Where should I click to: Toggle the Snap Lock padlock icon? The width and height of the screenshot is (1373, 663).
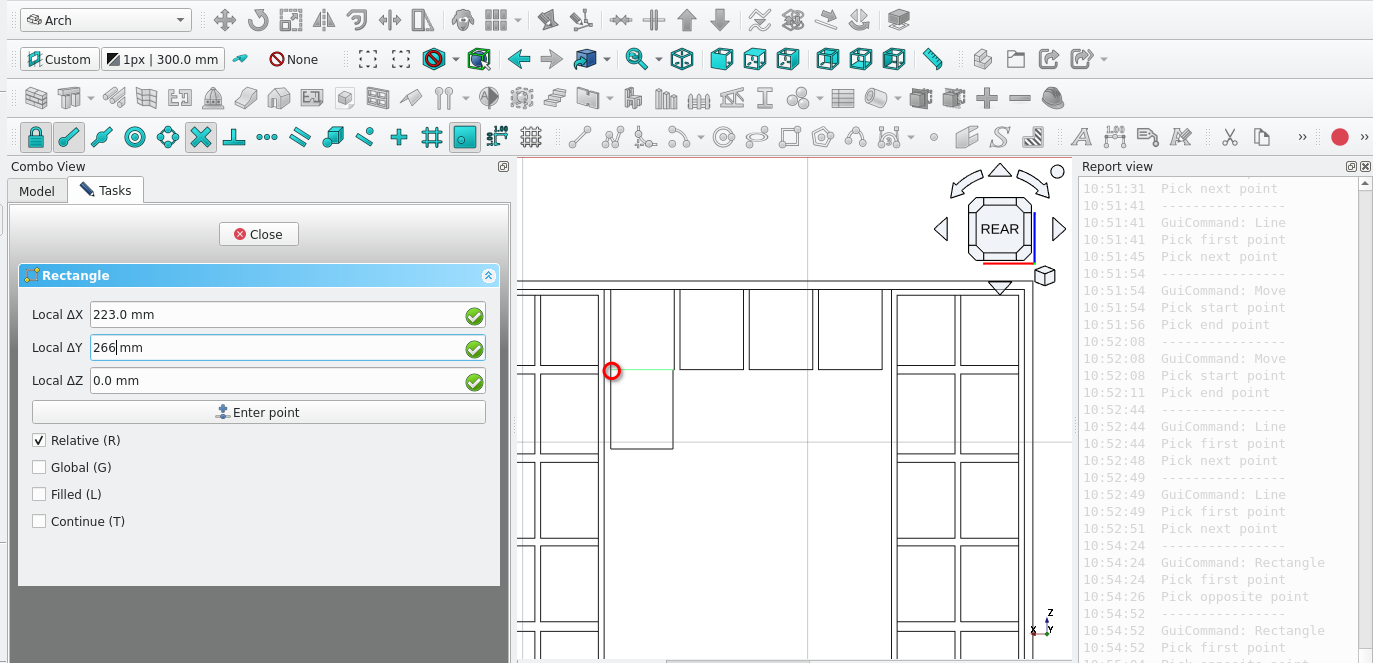(x=36, y=137)
